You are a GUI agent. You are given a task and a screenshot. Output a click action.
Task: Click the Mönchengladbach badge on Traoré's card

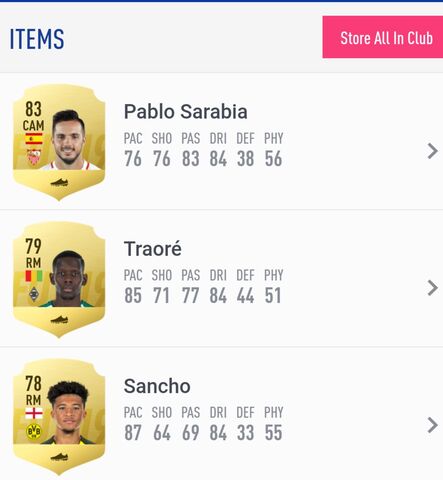click(34, 294)
